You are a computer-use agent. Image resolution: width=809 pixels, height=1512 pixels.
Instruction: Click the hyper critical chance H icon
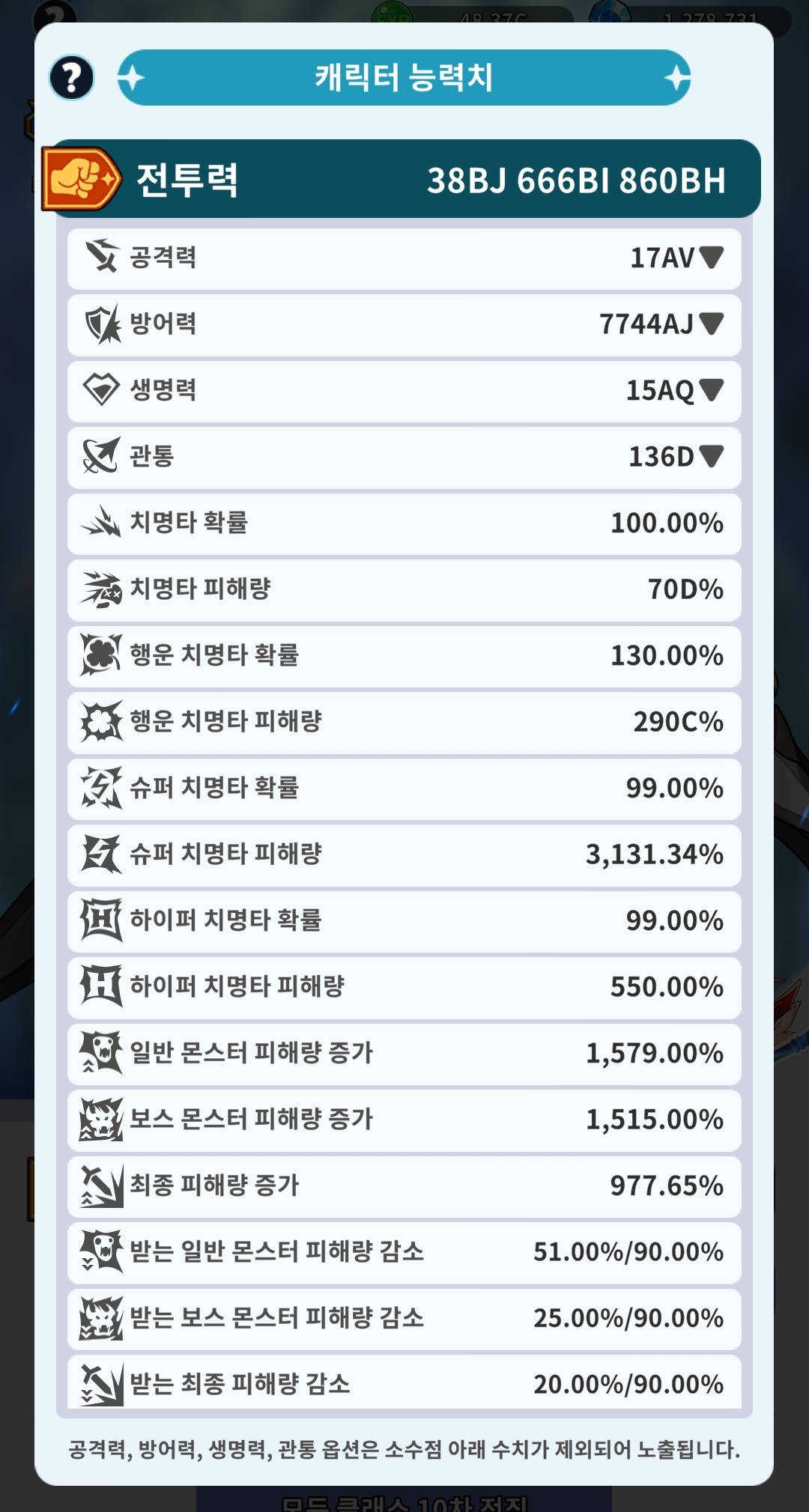101,920
